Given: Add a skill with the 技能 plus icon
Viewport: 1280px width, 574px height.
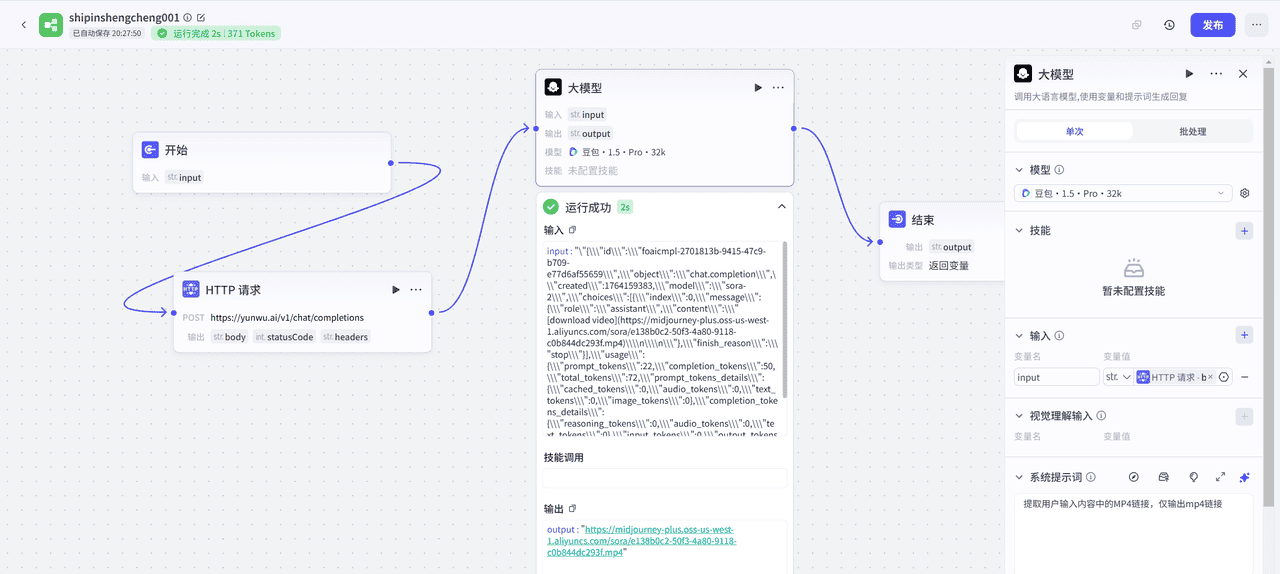Looking at the screenshot, I should coord(1244,231).
